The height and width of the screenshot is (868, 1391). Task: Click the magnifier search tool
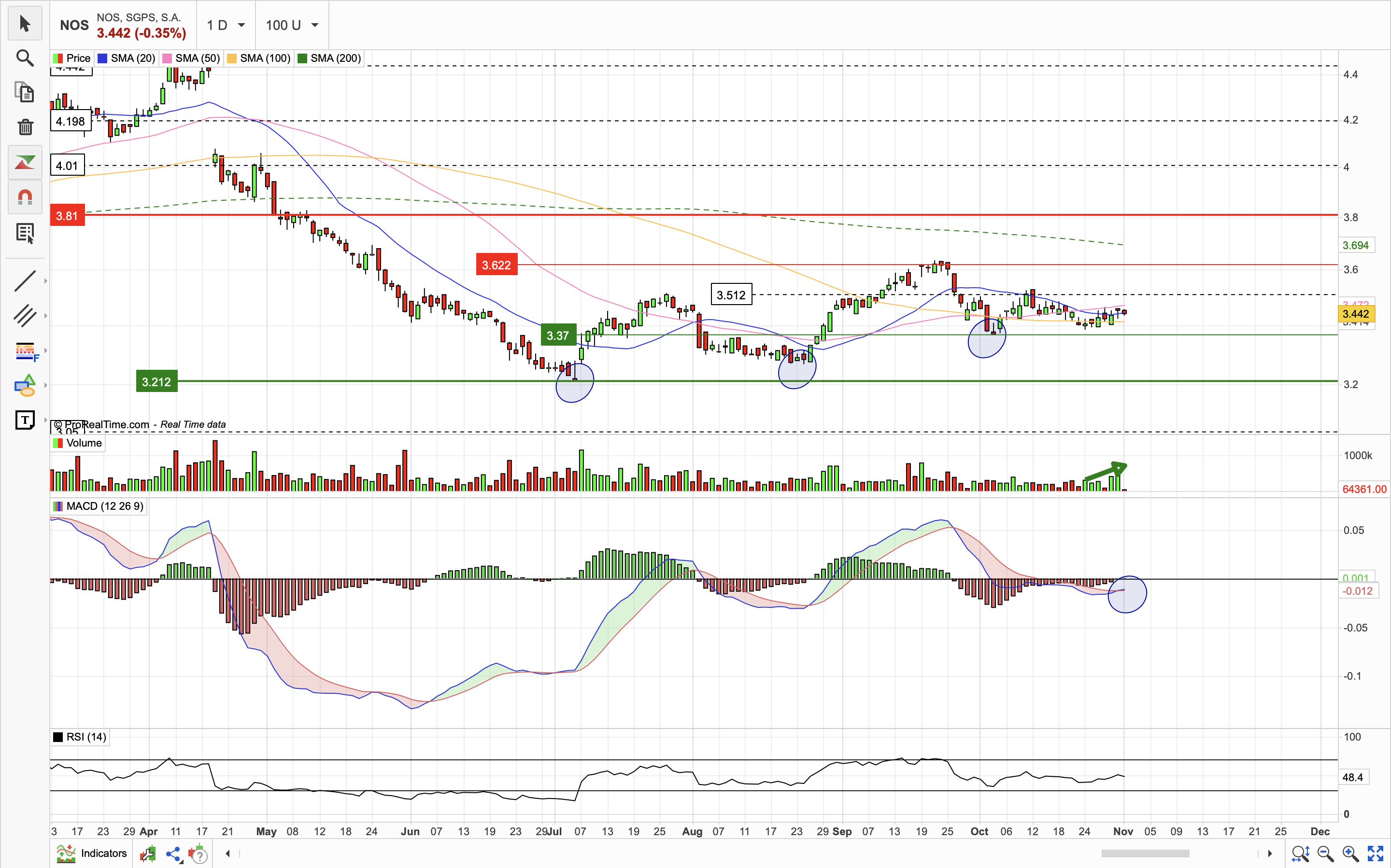click(25, 58)
